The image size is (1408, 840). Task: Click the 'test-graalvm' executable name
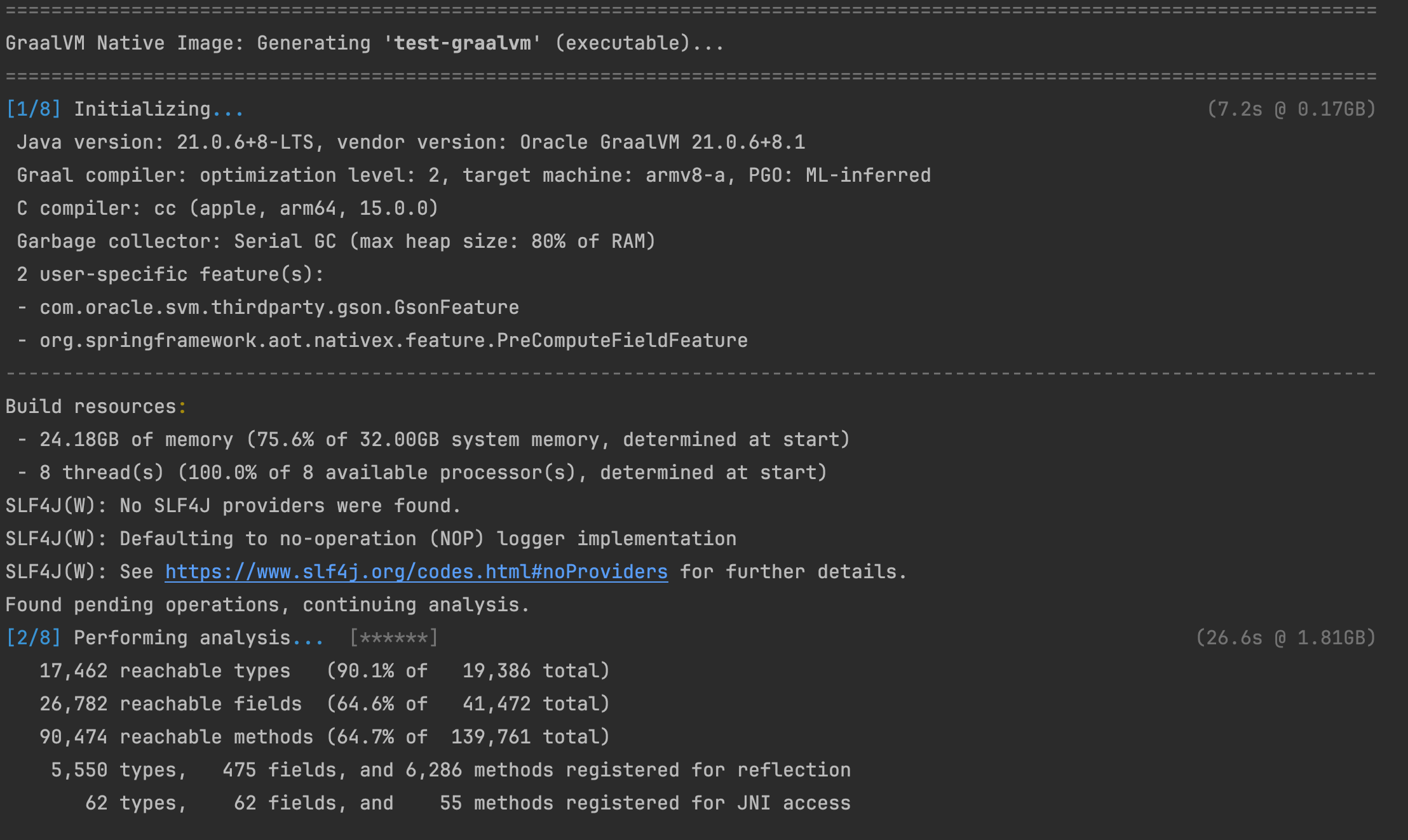pos(462,43)
